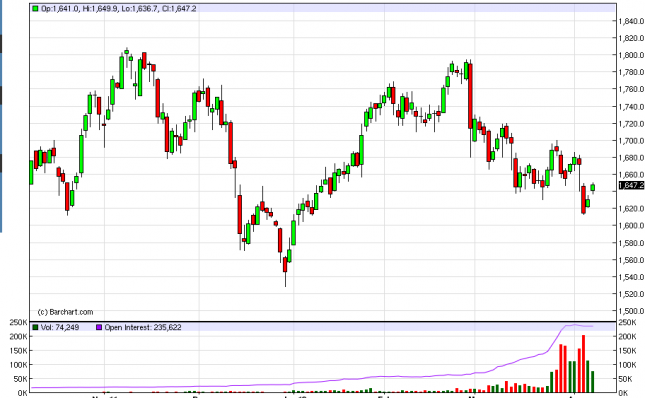This screenshot has height=398, width=645.
Task: Click the 1,600.0 price axis label
Action: [631, 225]
